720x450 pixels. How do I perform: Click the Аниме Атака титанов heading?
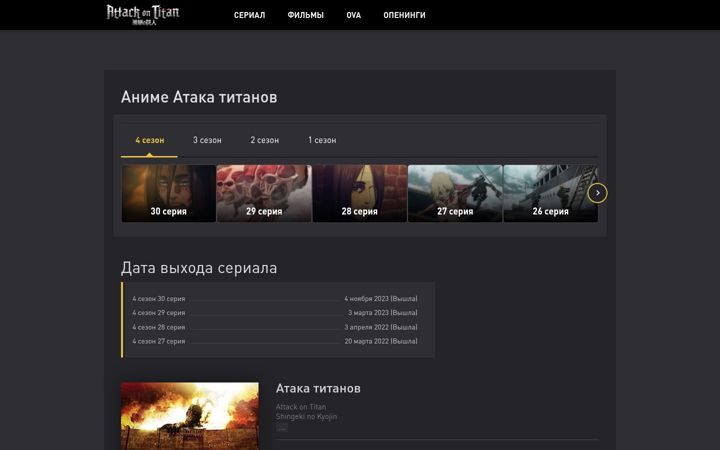point(199,97)
